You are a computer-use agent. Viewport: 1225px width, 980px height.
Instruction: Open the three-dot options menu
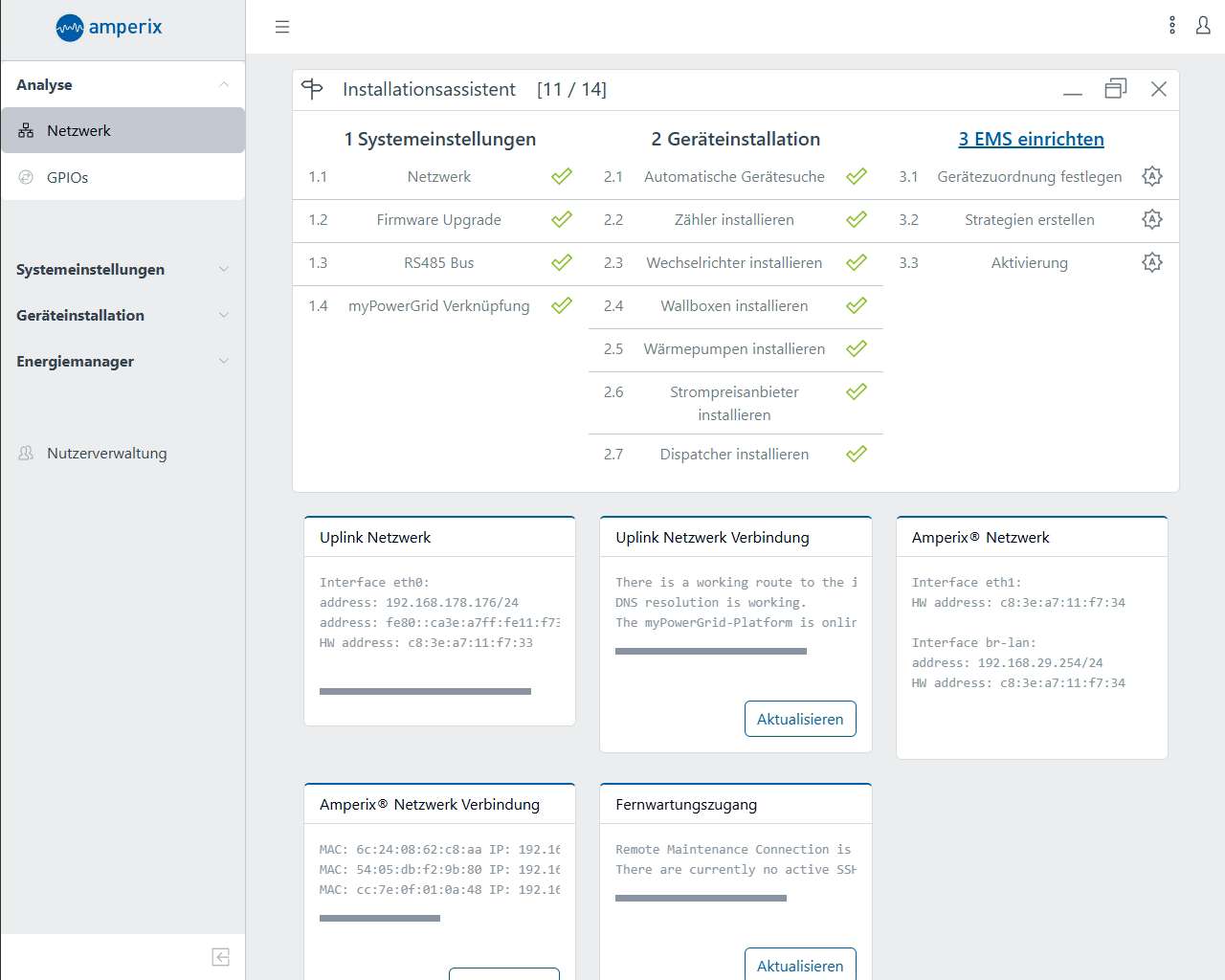[1172, 26]
